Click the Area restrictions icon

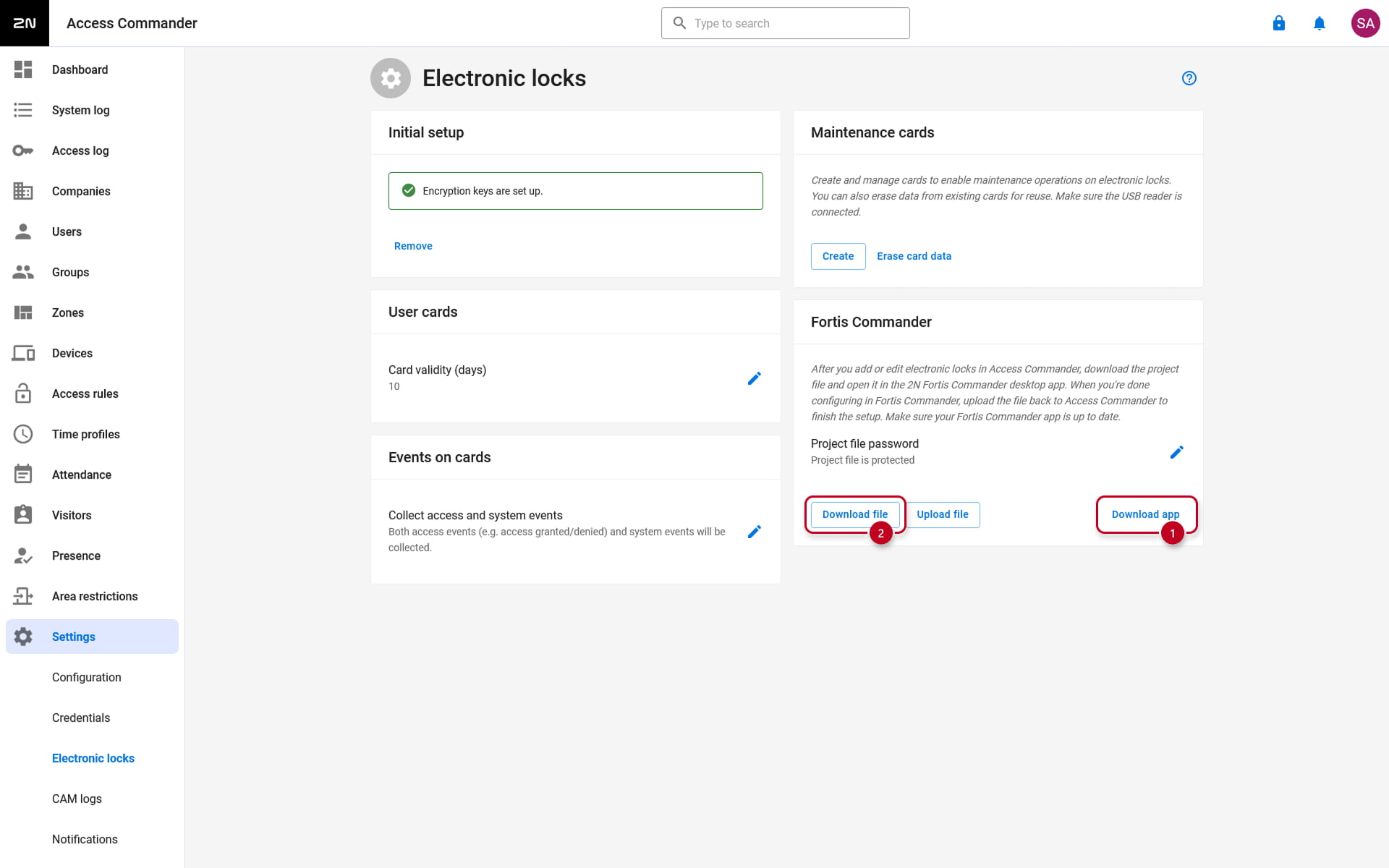click(23, 596)
